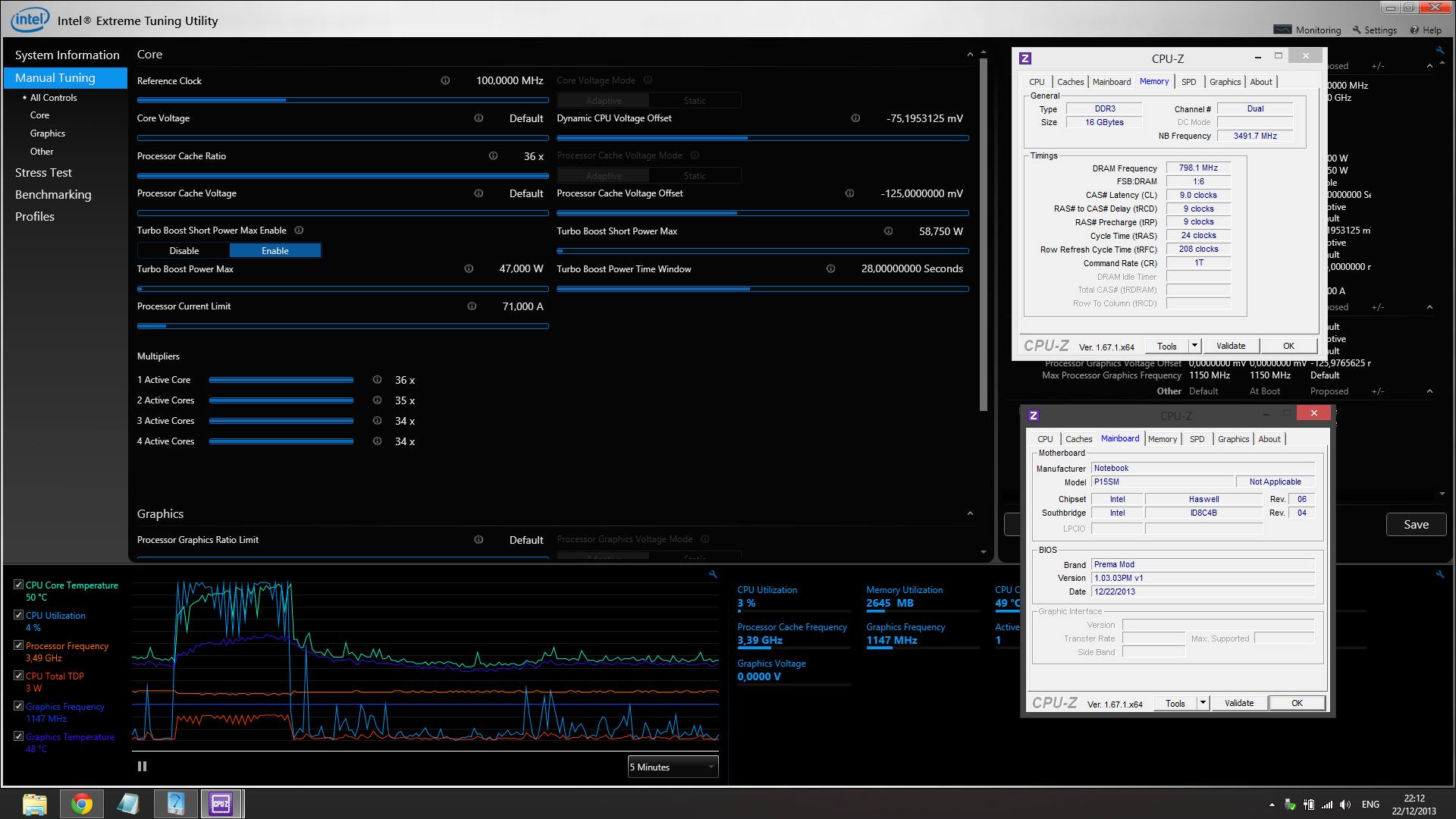The height and width of the screenshot is (819, 1456).
Task: Click info icon for Processor Cache Voltage
Action: [x=479, y=193]
